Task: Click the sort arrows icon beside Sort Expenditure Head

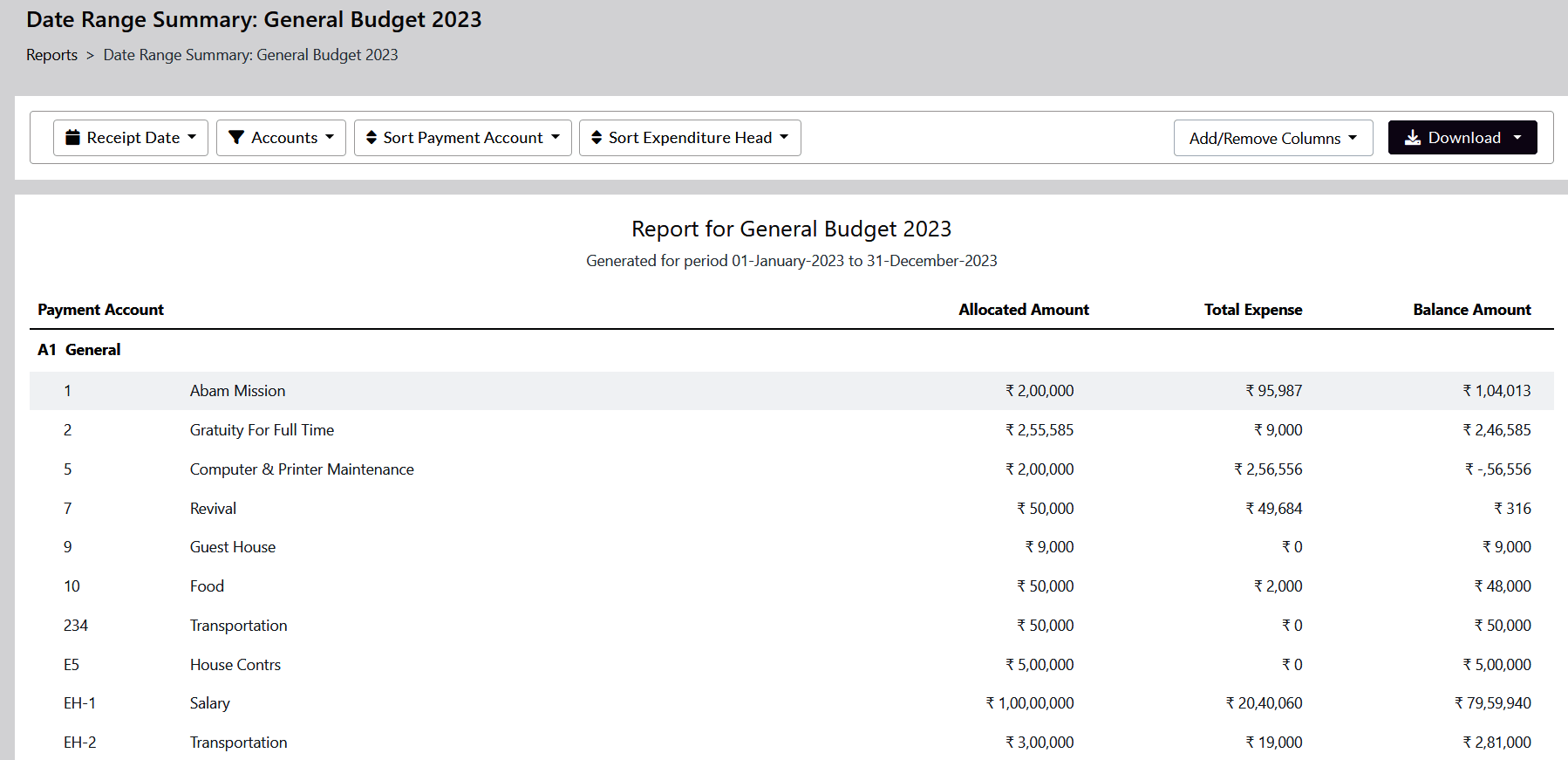Action: 597,138
